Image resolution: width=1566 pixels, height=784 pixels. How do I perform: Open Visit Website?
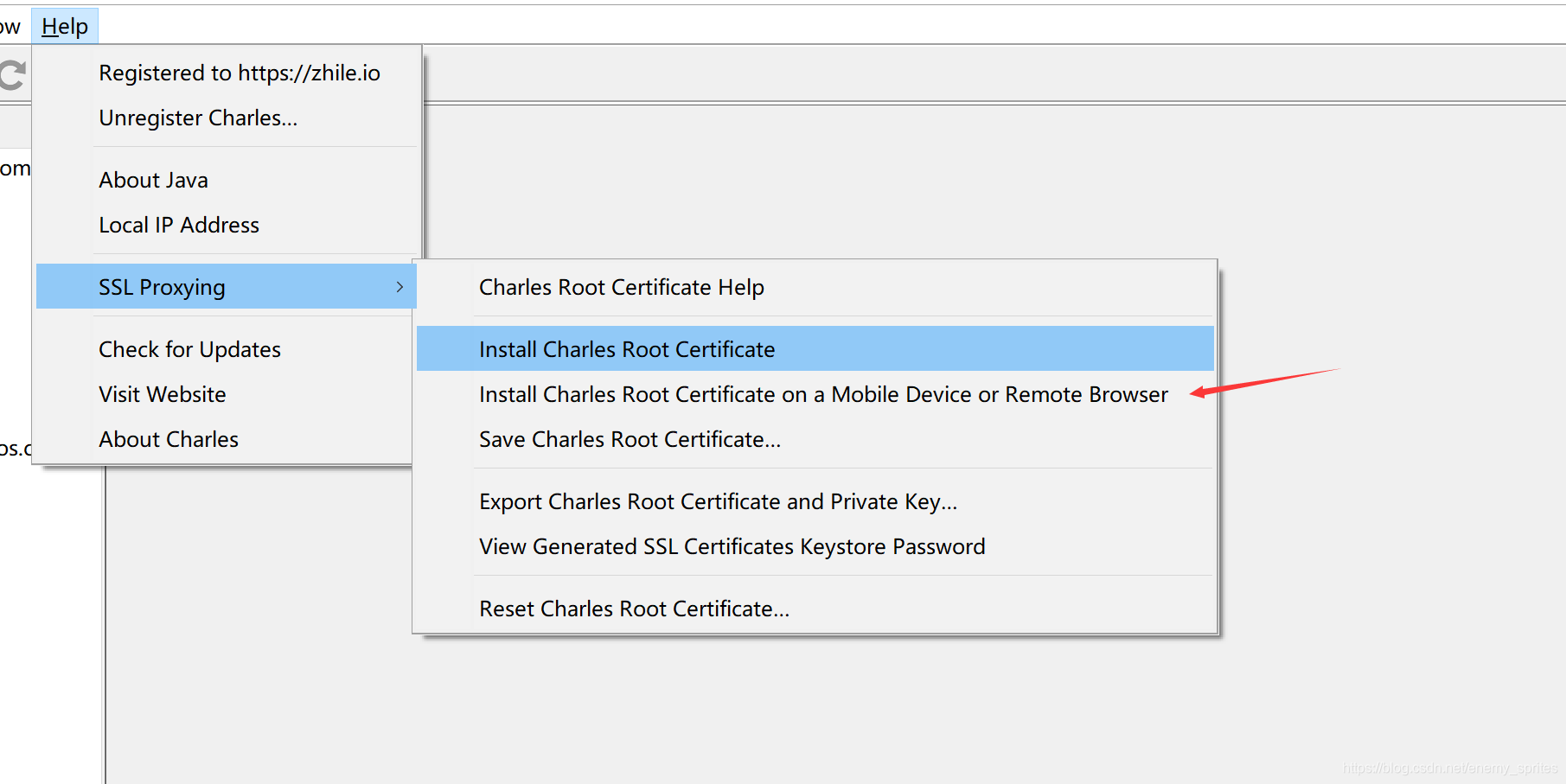coord(227,395)
